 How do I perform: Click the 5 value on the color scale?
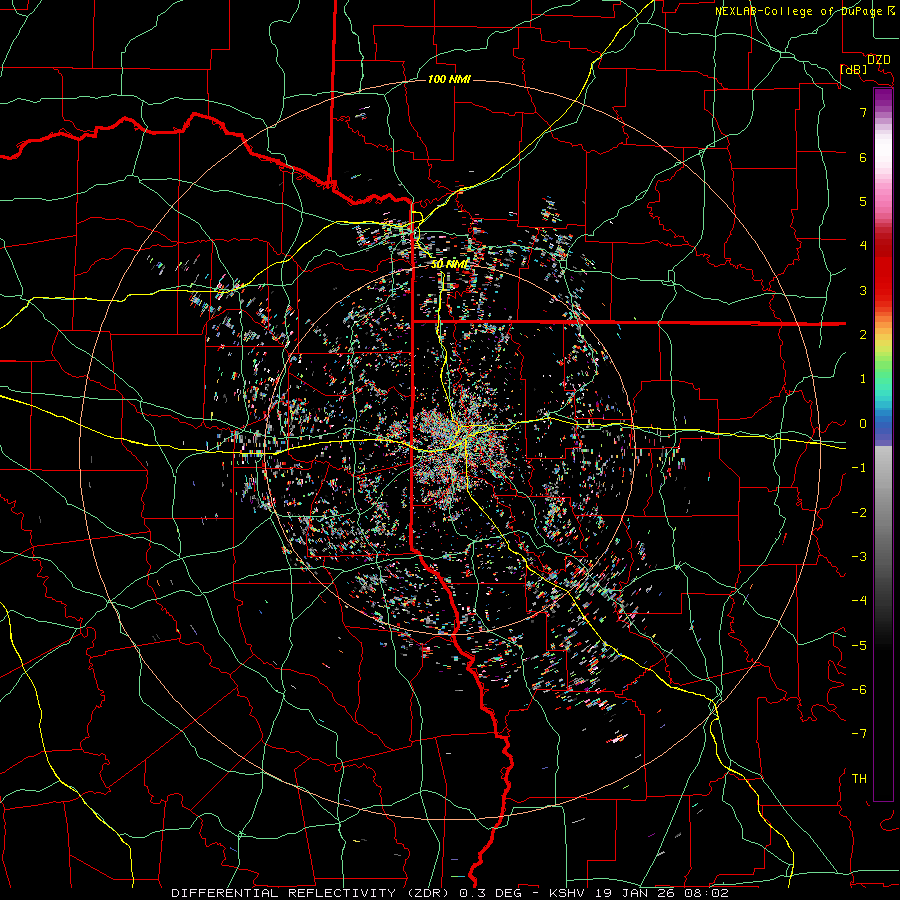(x=863, y=201)
